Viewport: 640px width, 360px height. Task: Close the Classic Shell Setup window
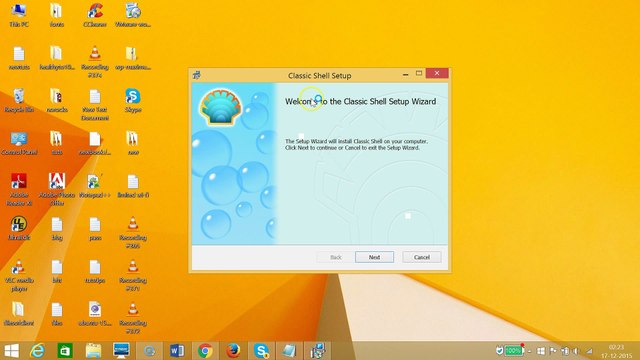tap(437, 73)
